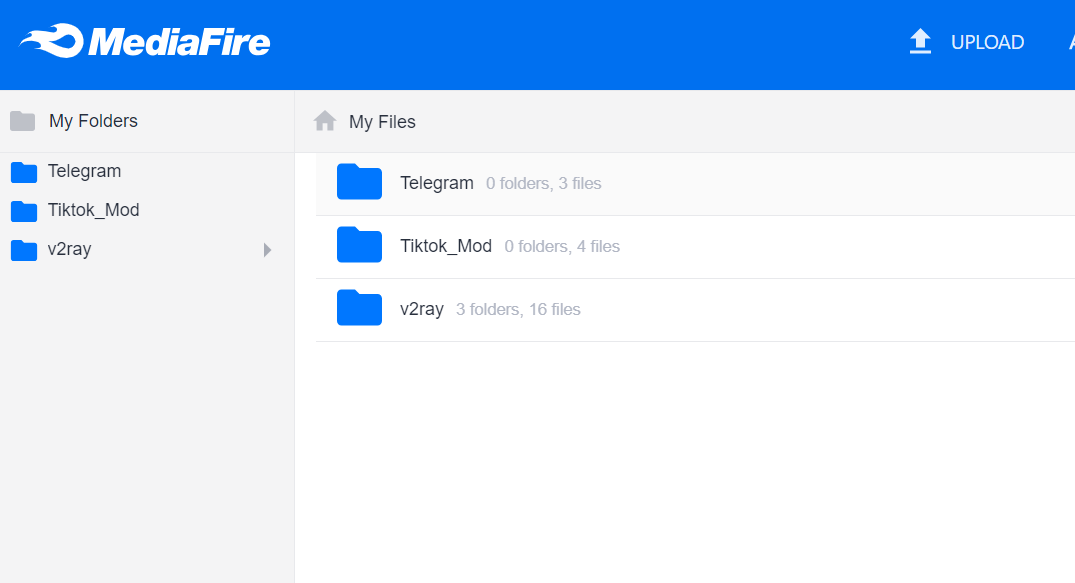Open v2ray folder name in main list
The image size is (1075, 583).
[x=421, y=309]
